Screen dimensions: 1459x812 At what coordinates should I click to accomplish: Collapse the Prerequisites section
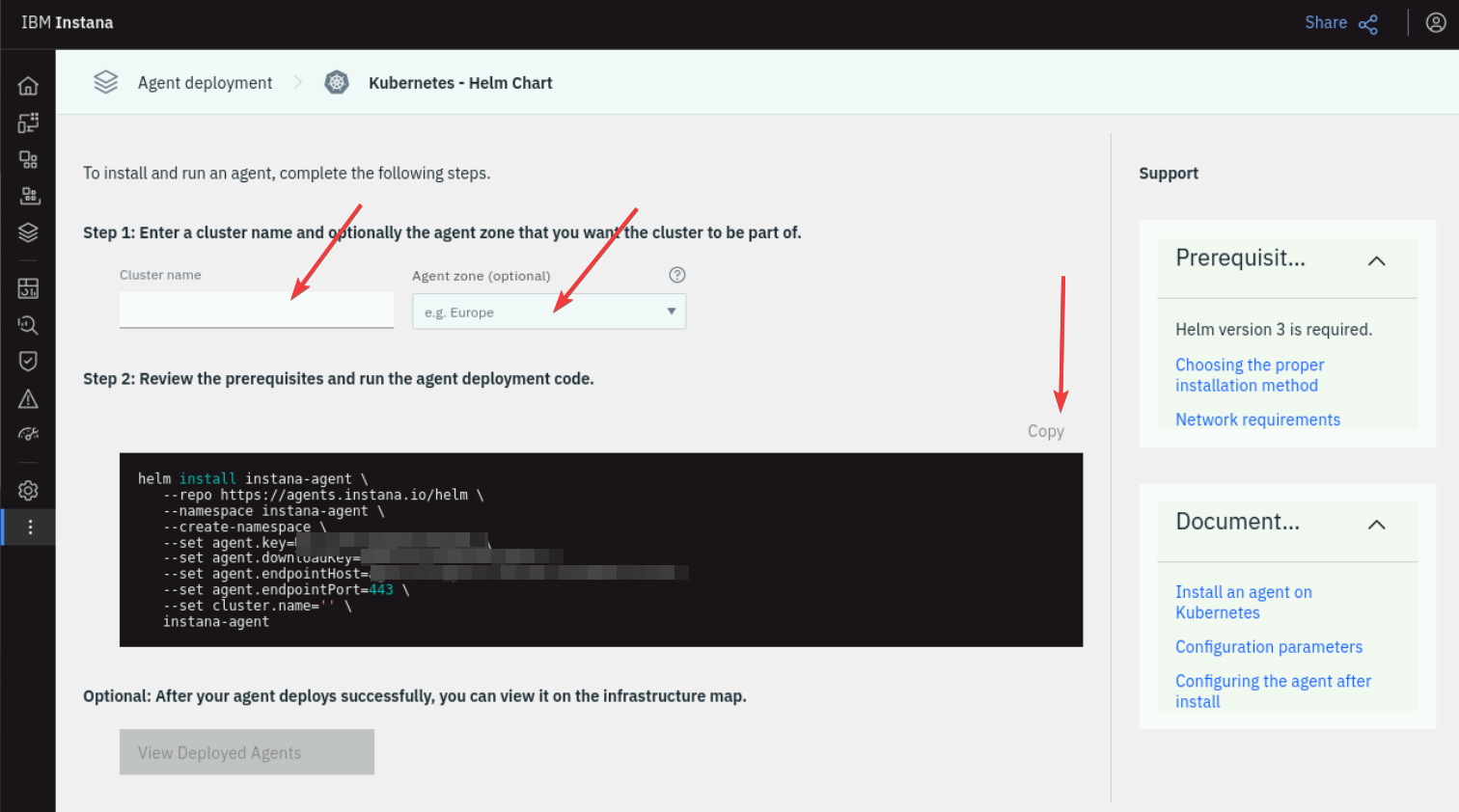click(x=1376, y=260)
